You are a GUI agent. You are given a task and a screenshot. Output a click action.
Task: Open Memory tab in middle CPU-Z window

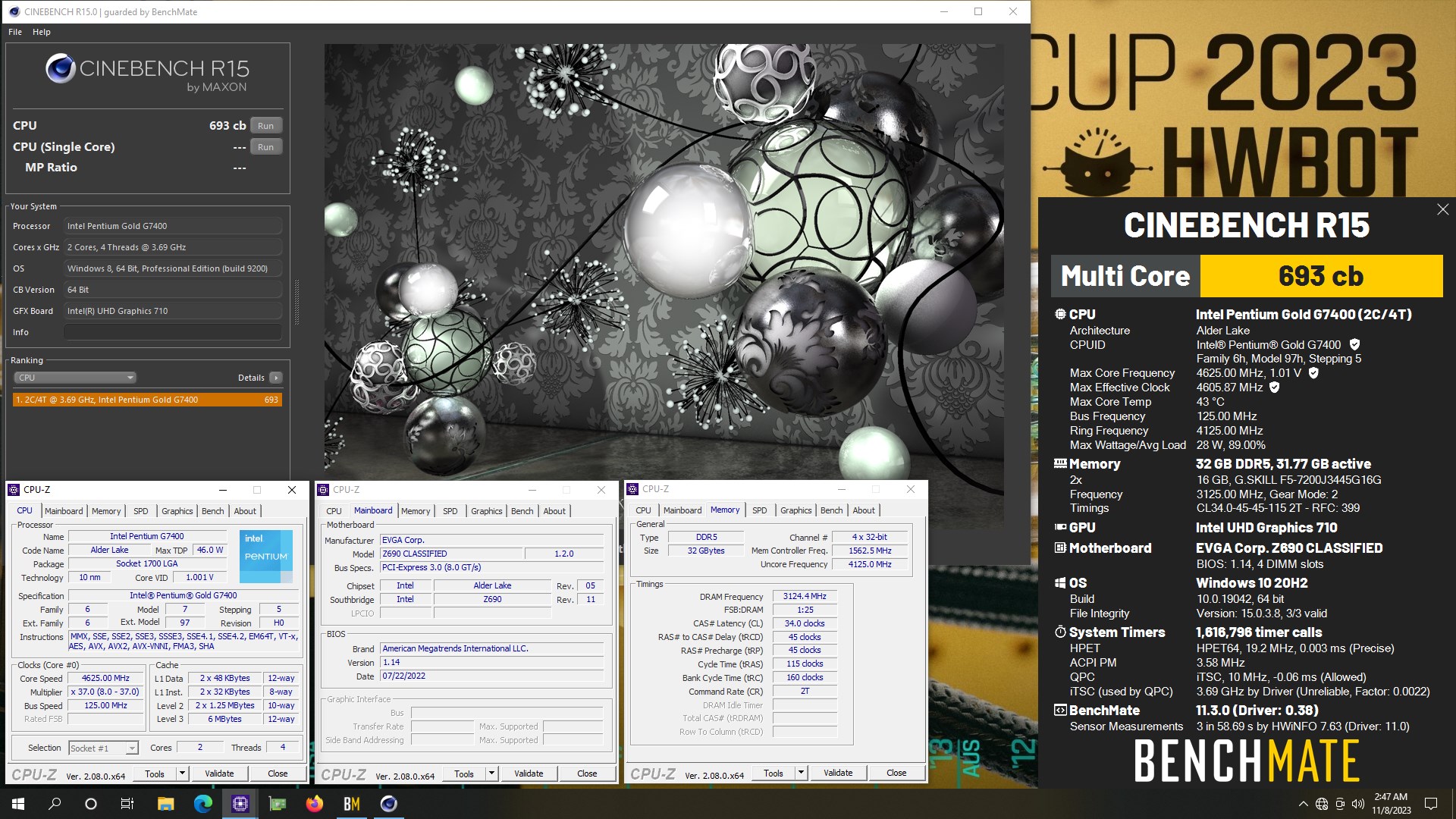pyautogui.click(x=416, y=511)
